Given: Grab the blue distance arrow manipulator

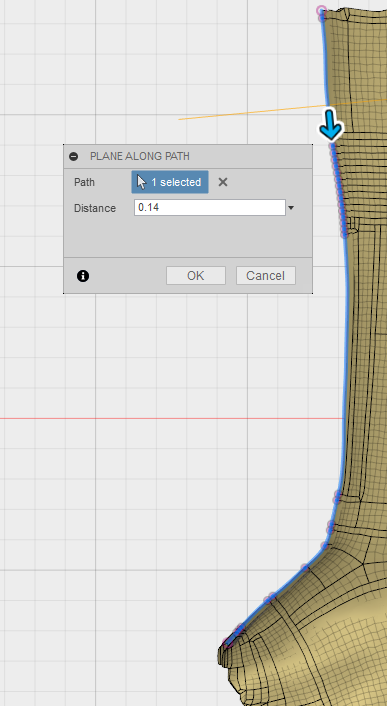Looking at the screenshot, I should (331, 124).
